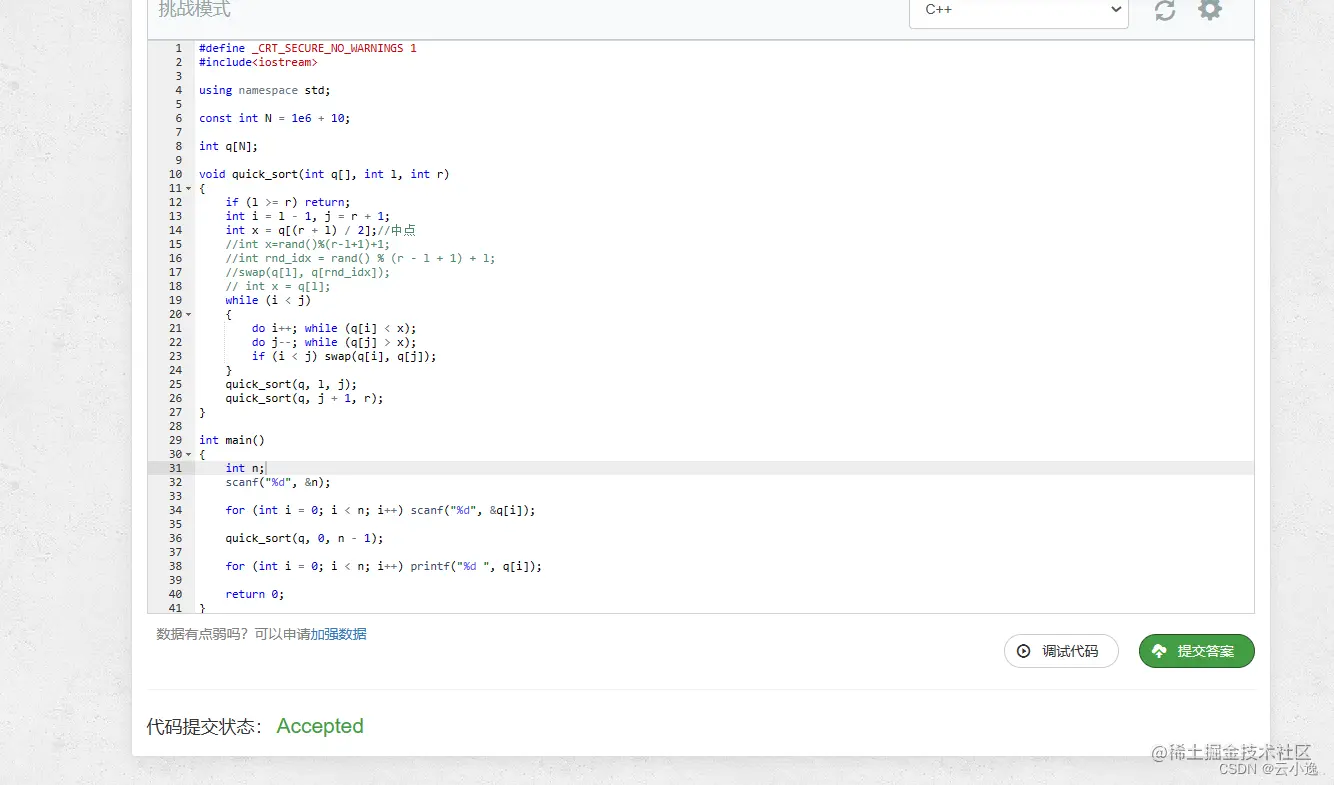Click the "const int N = 1e6 + 10;" line
The image size is (1334, 785).
pyautogui.click(x=274, y=118)
